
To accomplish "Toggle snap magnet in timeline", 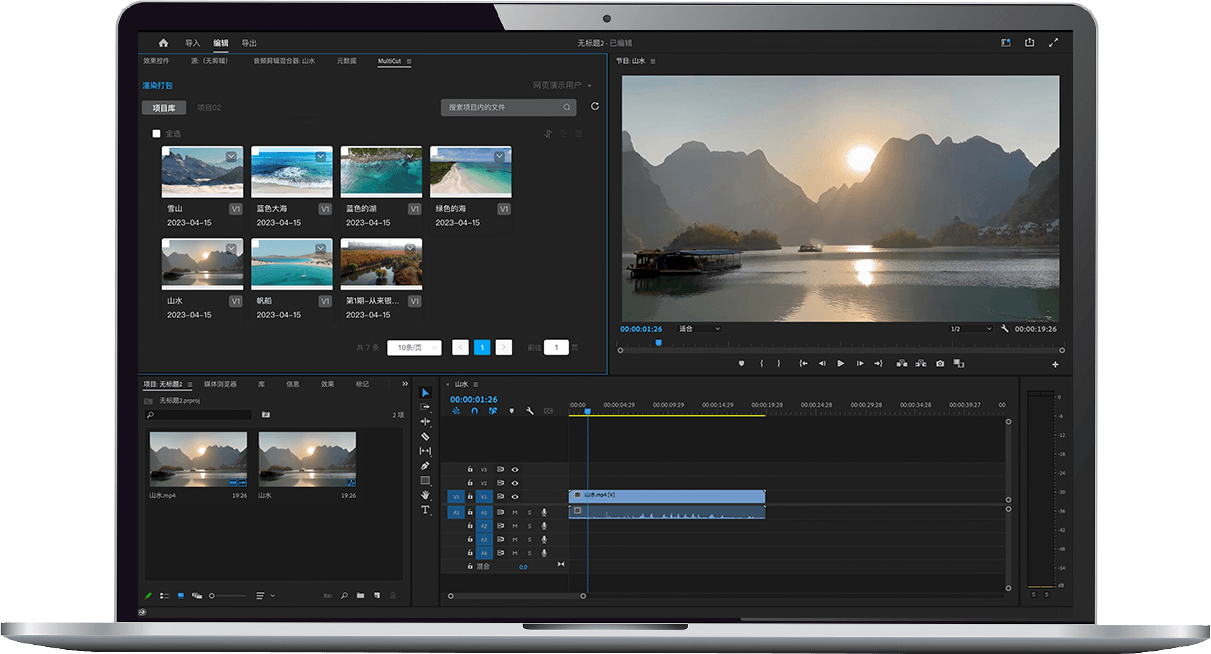I will [x=475, y=411].
